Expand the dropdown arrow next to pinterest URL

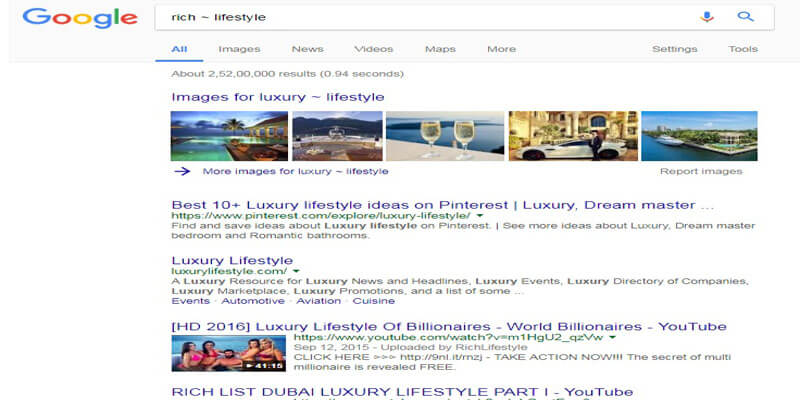click(479, 216)
